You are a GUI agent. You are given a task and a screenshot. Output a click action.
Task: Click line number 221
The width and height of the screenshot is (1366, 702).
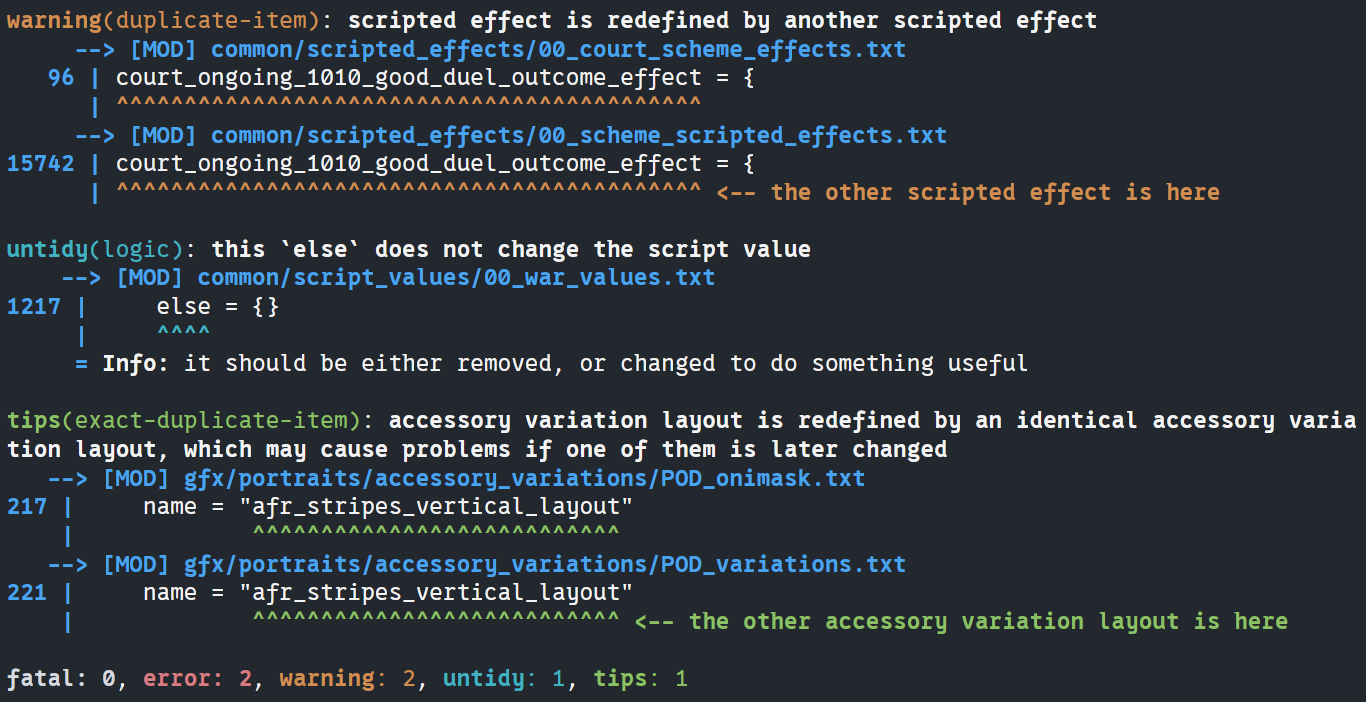point(26,593)
